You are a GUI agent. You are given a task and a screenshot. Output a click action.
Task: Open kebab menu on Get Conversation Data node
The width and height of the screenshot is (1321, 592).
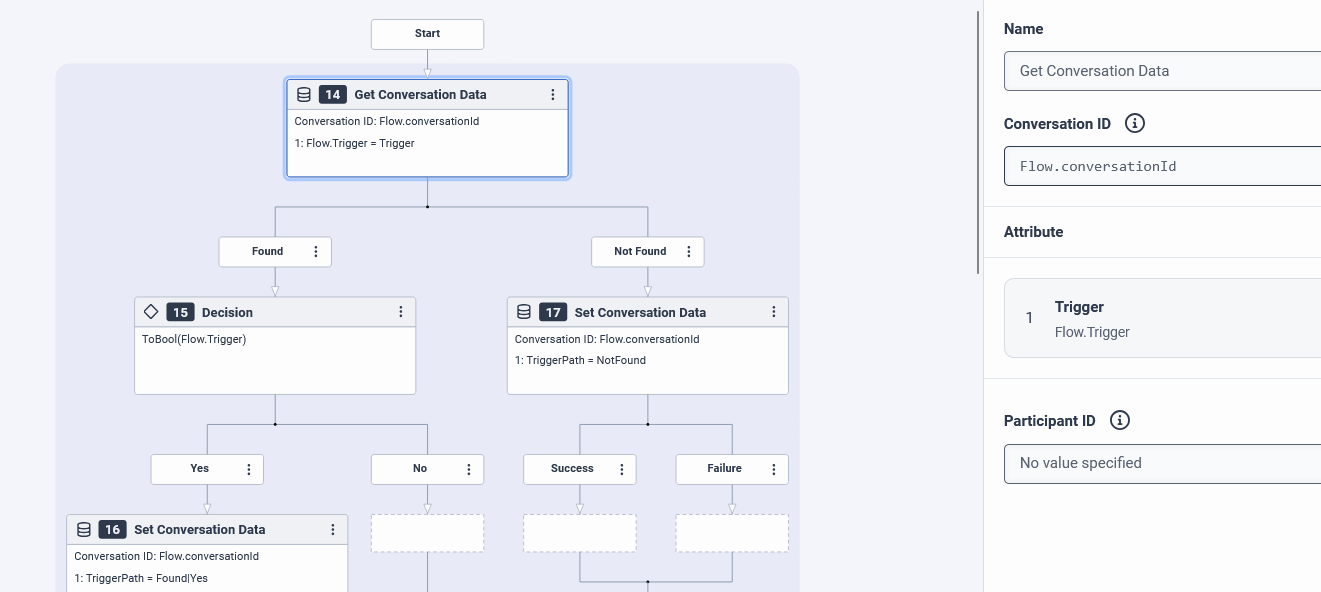pos(553,95)
